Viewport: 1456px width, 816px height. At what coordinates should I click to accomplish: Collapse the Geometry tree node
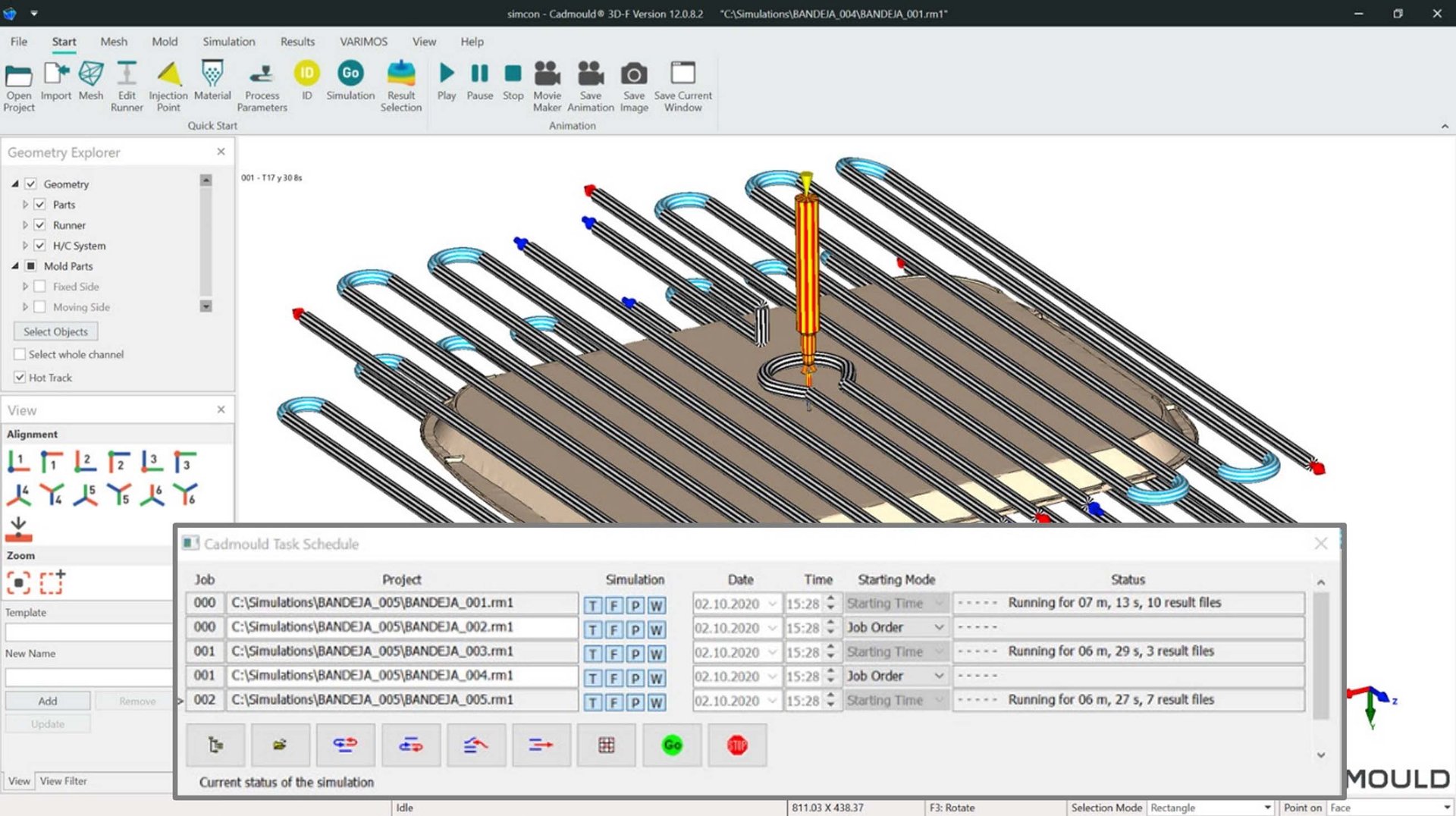[x=15, y=184]
